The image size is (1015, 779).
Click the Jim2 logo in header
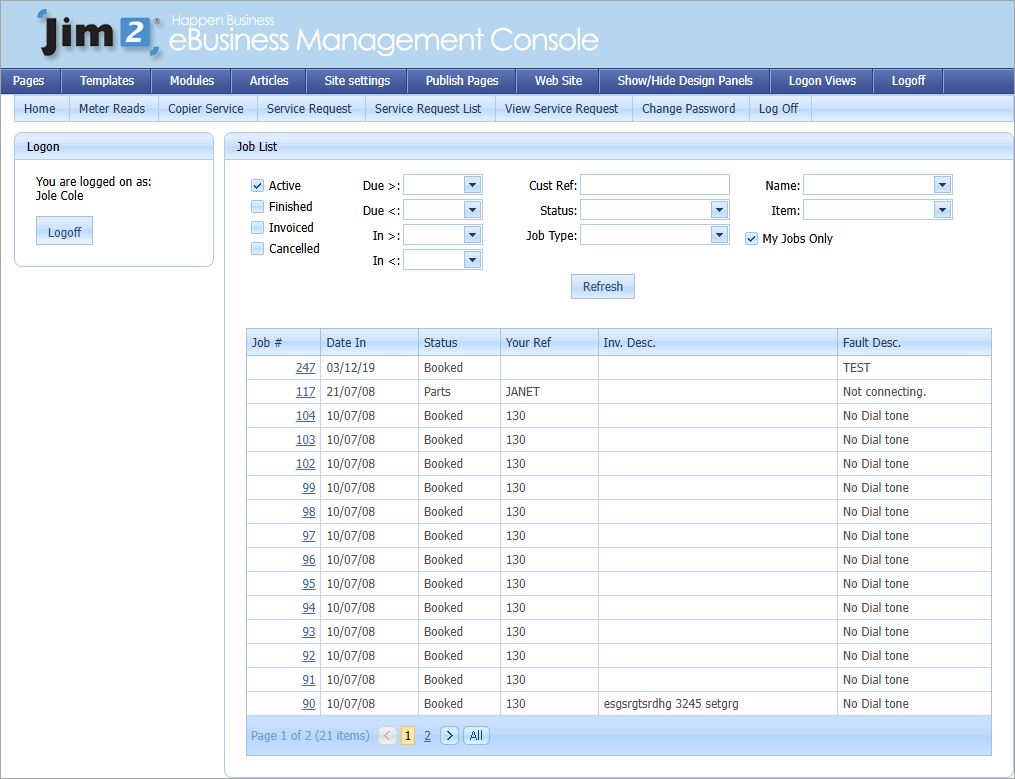[x=98, y=34]
